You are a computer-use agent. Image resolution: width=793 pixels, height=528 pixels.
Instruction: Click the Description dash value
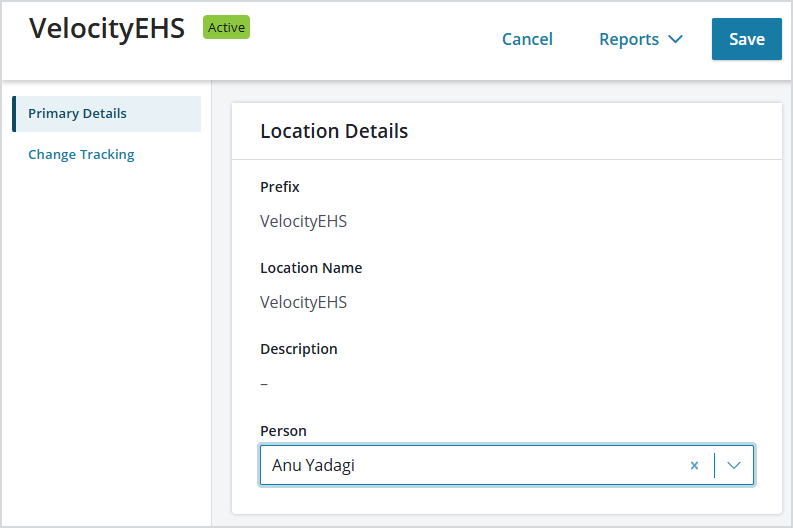point(264,384)
